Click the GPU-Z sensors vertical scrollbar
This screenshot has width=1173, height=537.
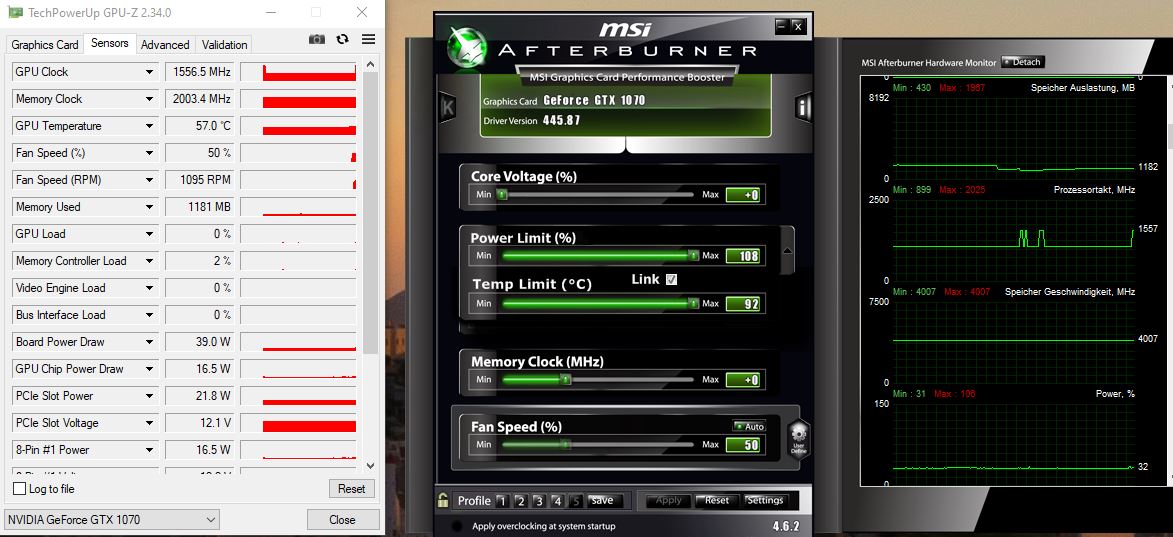coord(370,213)
